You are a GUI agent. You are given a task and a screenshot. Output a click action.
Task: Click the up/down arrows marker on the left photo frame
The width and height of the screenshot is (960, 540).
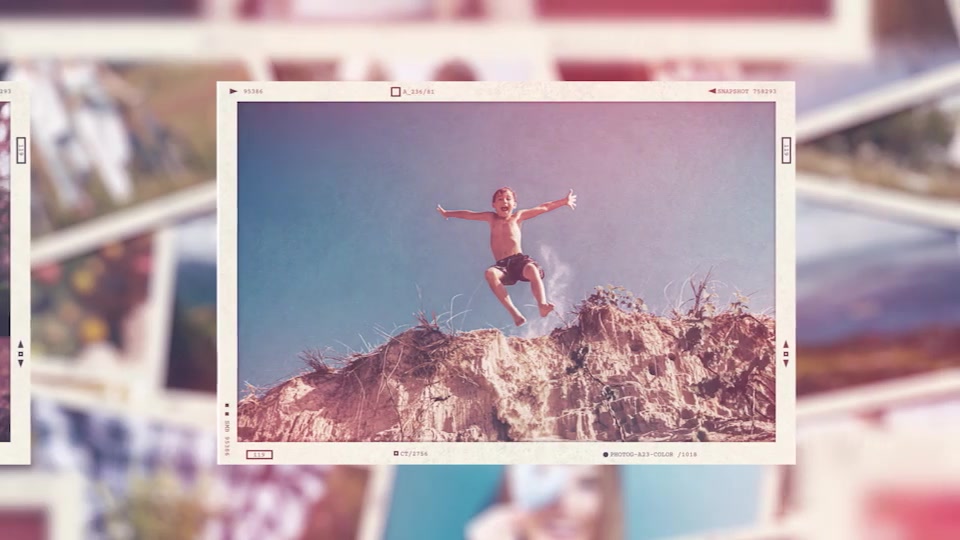click(x=21, y=354)
